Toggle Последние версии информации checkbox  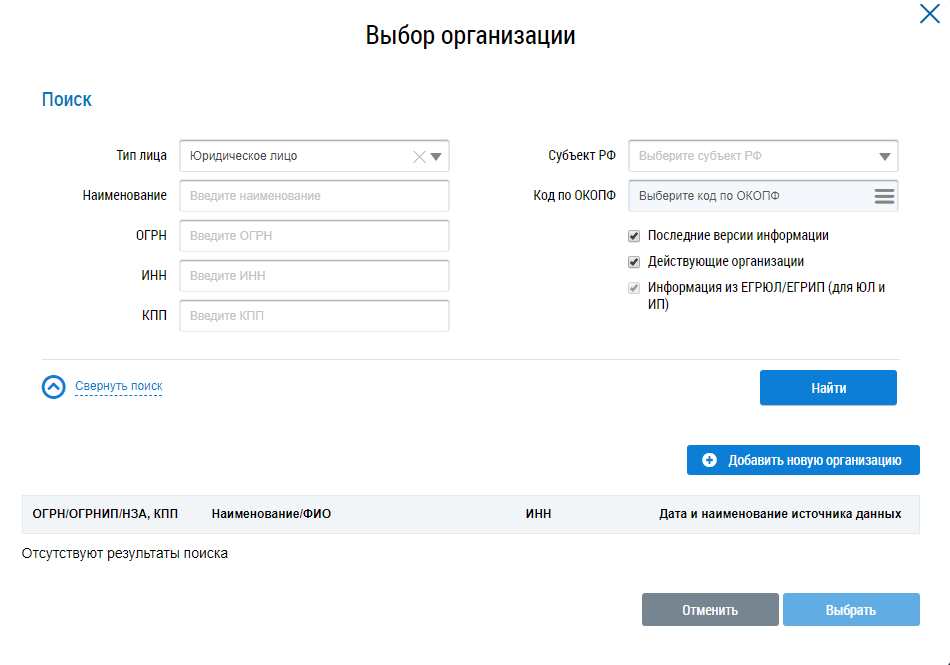pyautogui.click(x=634, y=236)
